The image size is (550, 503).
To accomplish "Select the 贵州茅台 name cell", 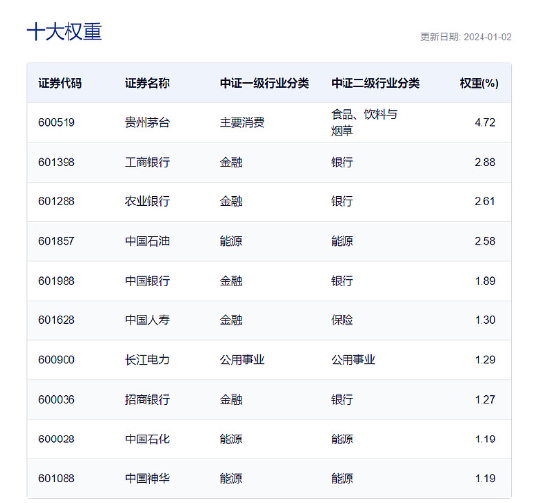I will pos(147,122).
